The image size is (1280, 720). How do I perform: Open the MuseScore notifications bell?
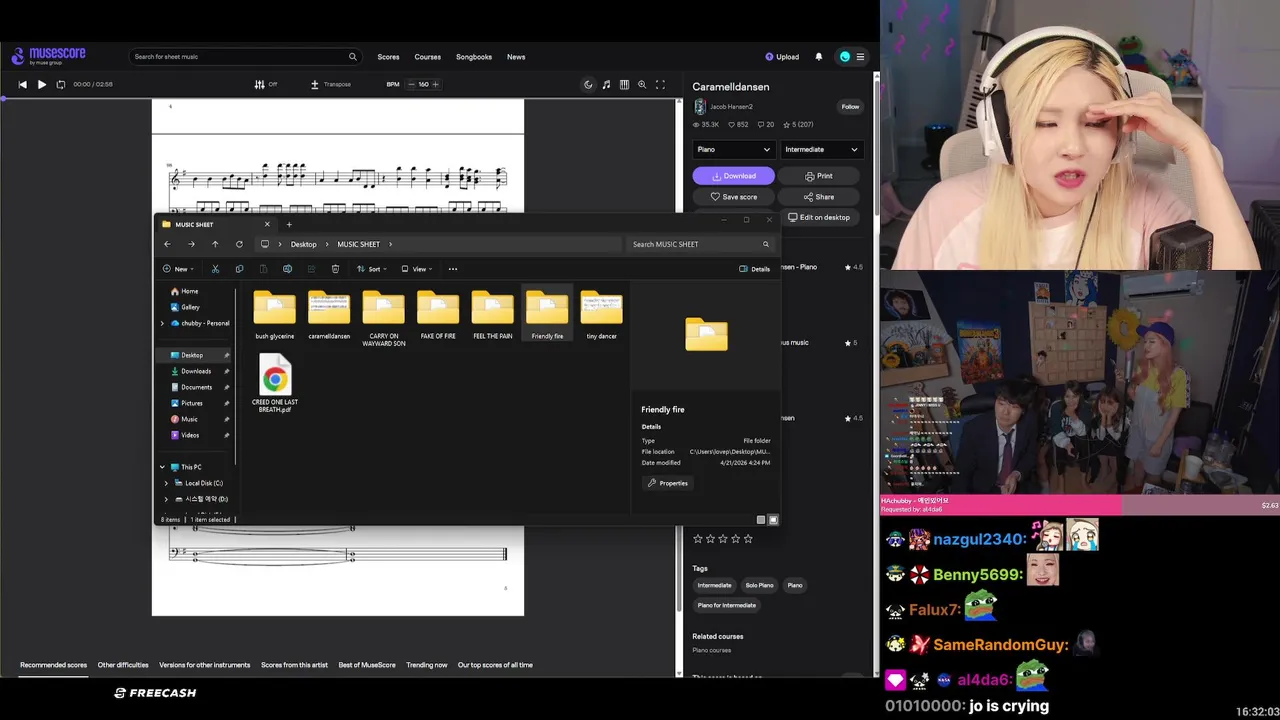click(819, 57)
